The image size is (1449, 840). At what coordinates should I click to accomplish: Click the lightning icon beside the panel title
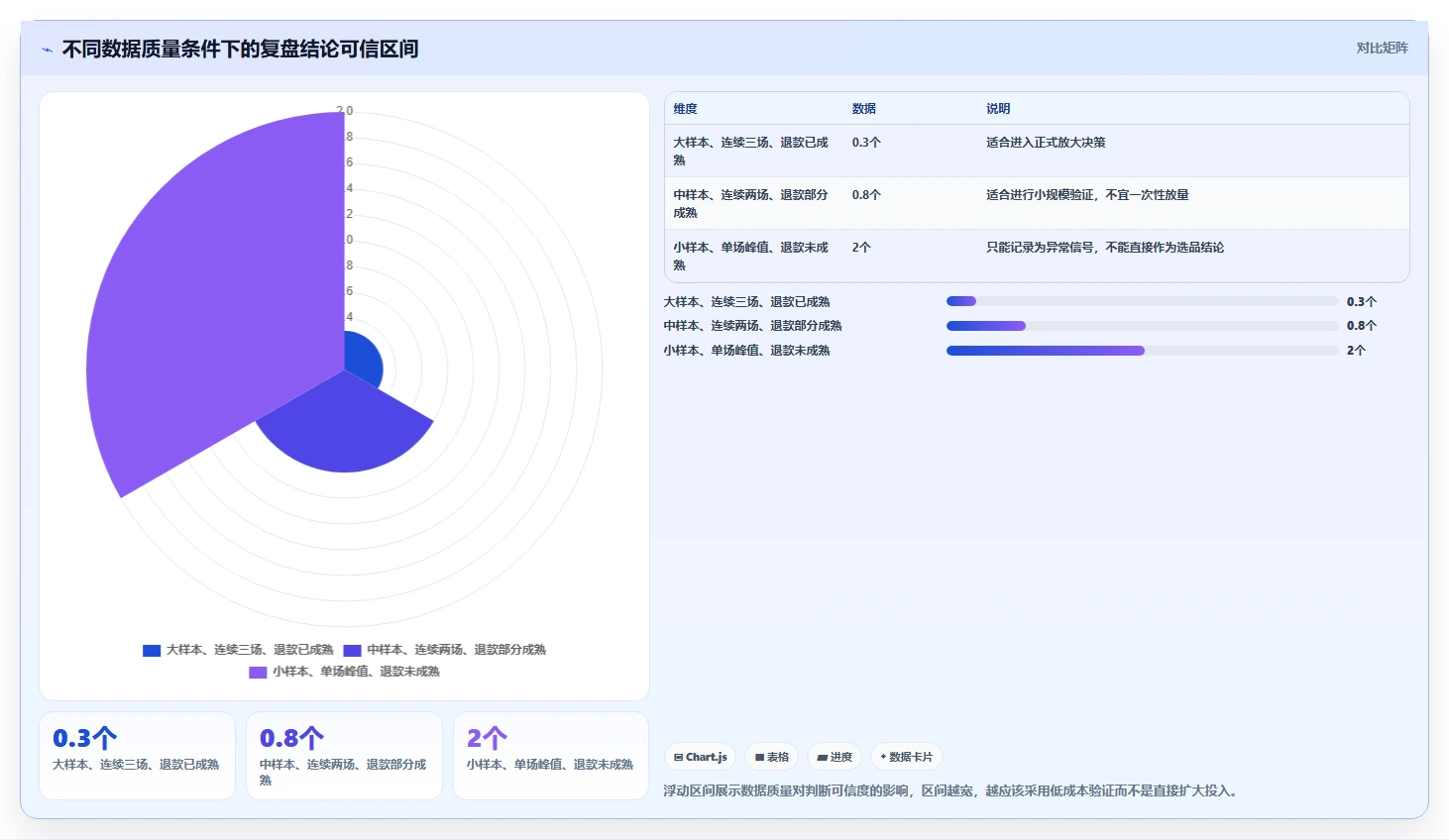[x=47, y=50]
